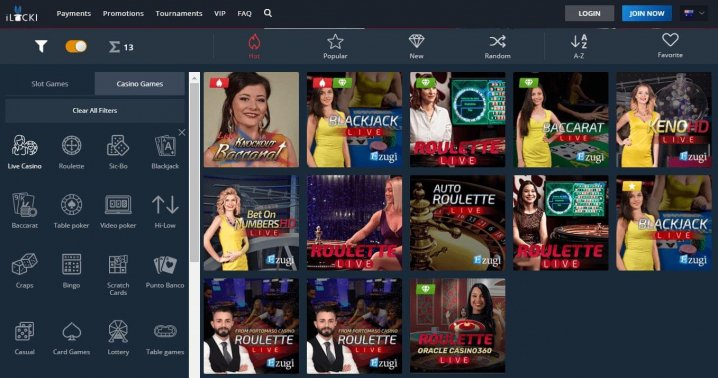Open Payments menu
Image resolution: width=718 pixels, height=378 pixels.
point(74,13)
